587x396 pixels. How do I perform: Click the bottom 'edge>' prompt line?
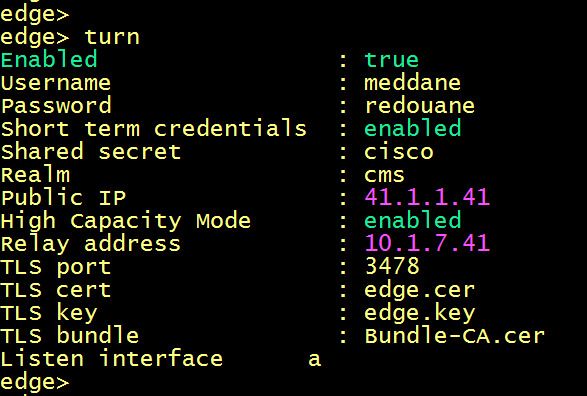coord(35,383)
